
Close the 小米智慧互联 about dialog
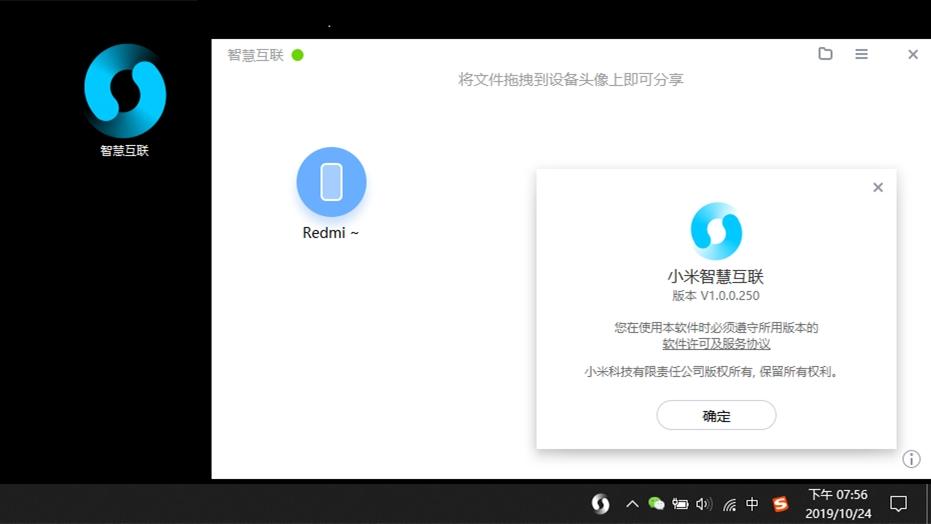878,187
